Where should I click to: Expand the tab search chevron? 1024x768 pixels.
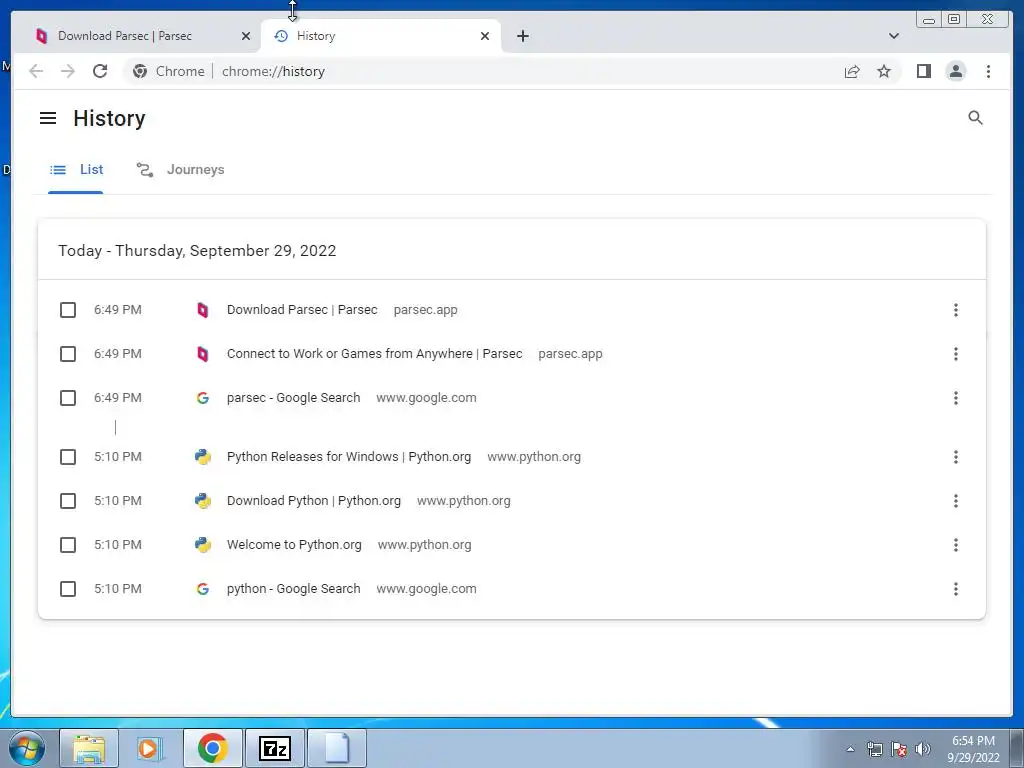point(893,36)
